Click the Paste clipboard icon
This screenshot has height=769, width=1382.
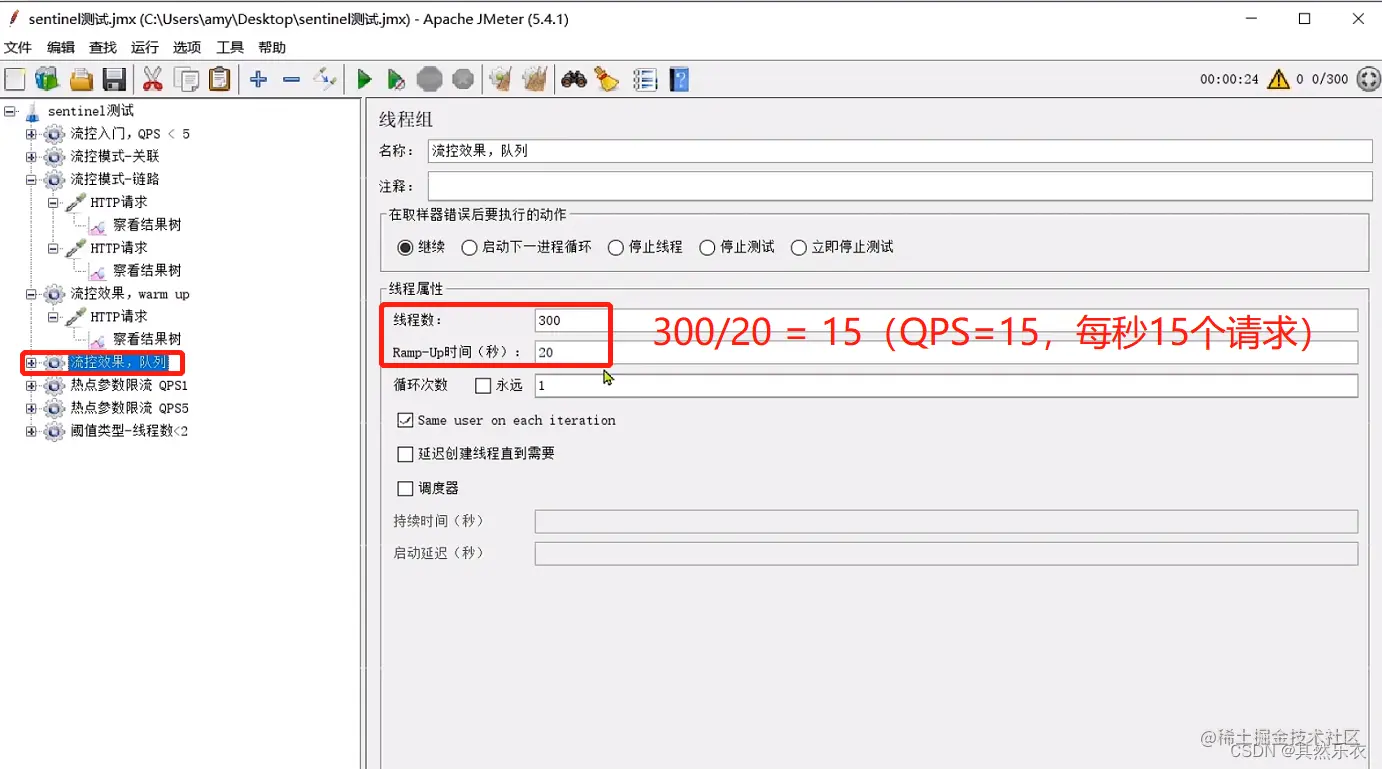[219, 79]
